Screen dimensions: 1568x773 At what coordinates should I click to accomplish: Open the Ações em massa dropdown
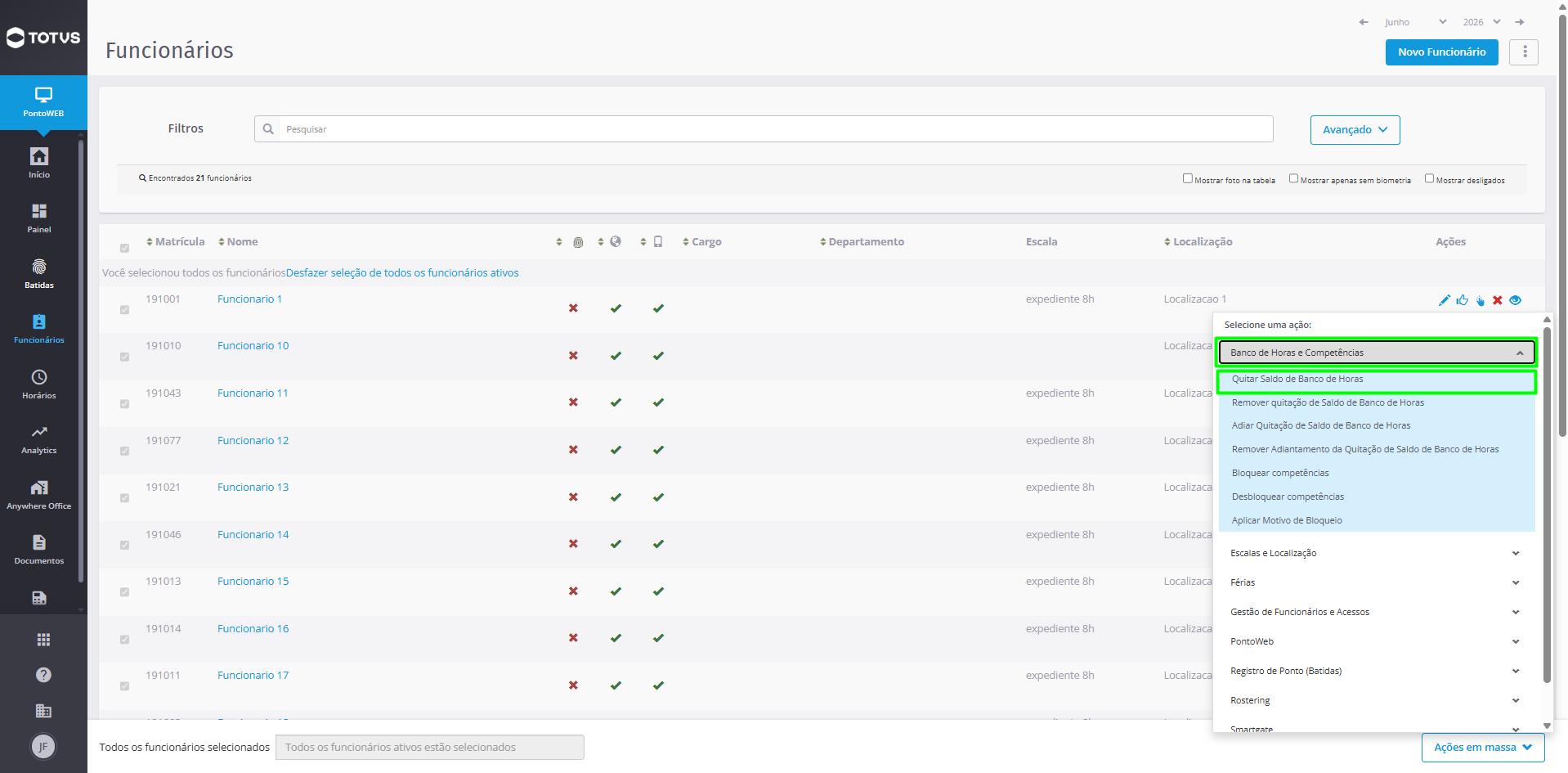(x=1483, y=747)
